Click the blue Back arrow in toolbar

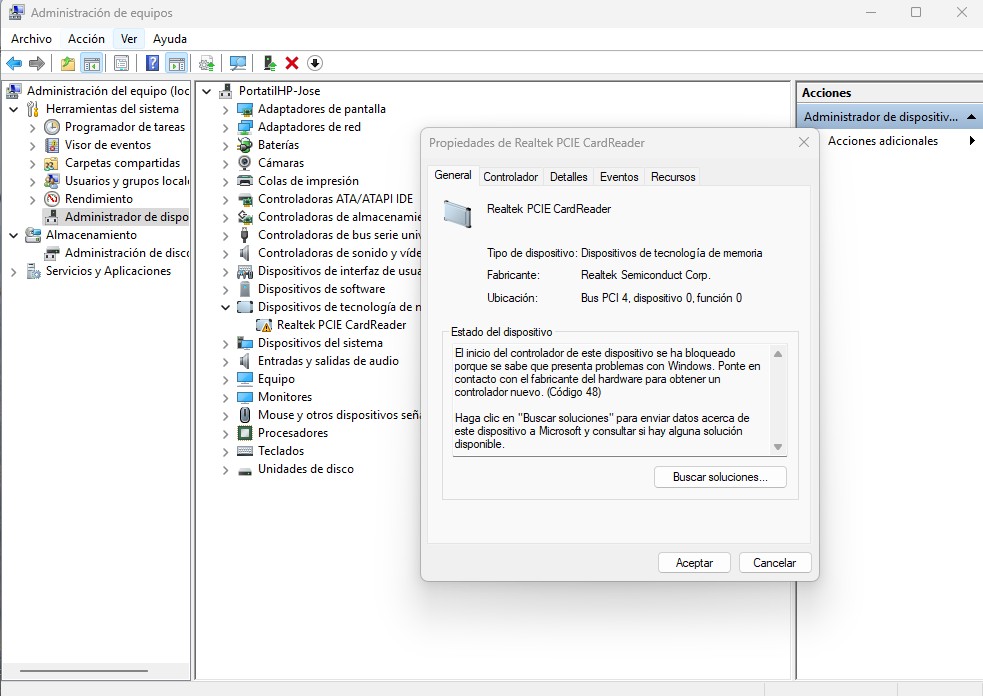click(14, 63)
